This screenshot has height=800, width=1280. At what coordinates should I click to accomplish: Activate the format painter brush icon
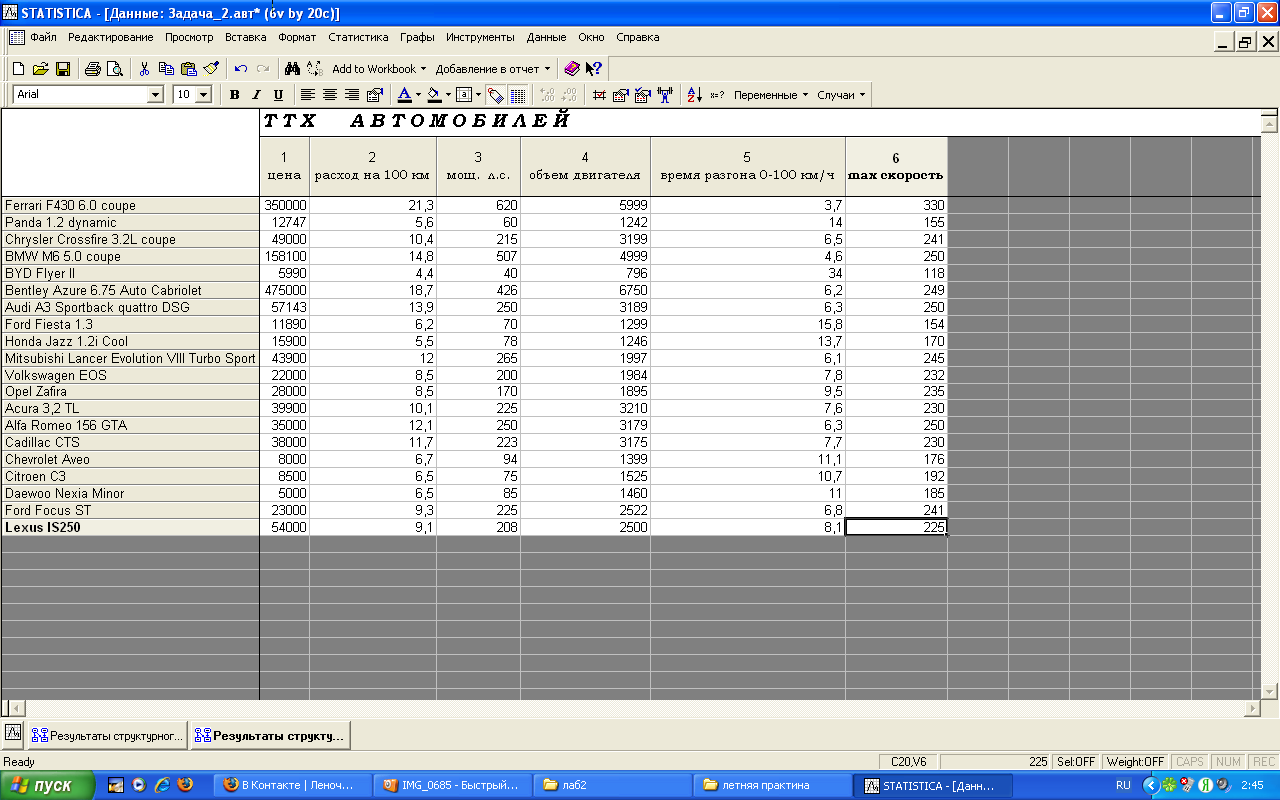(x=210, y=69)
